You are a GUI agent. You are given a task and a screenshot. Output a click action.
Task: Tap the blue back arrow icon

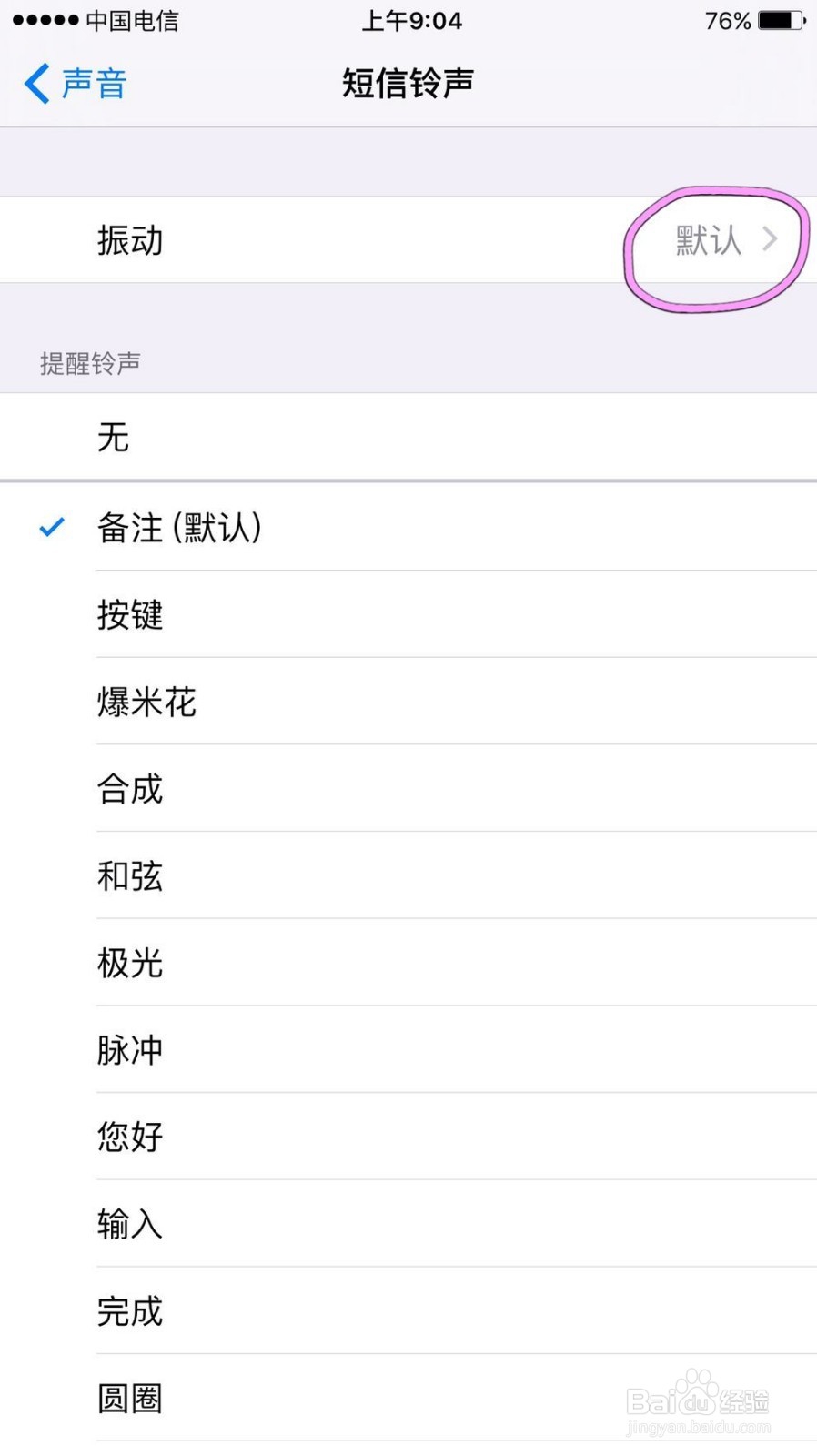[x=36, y=84]
